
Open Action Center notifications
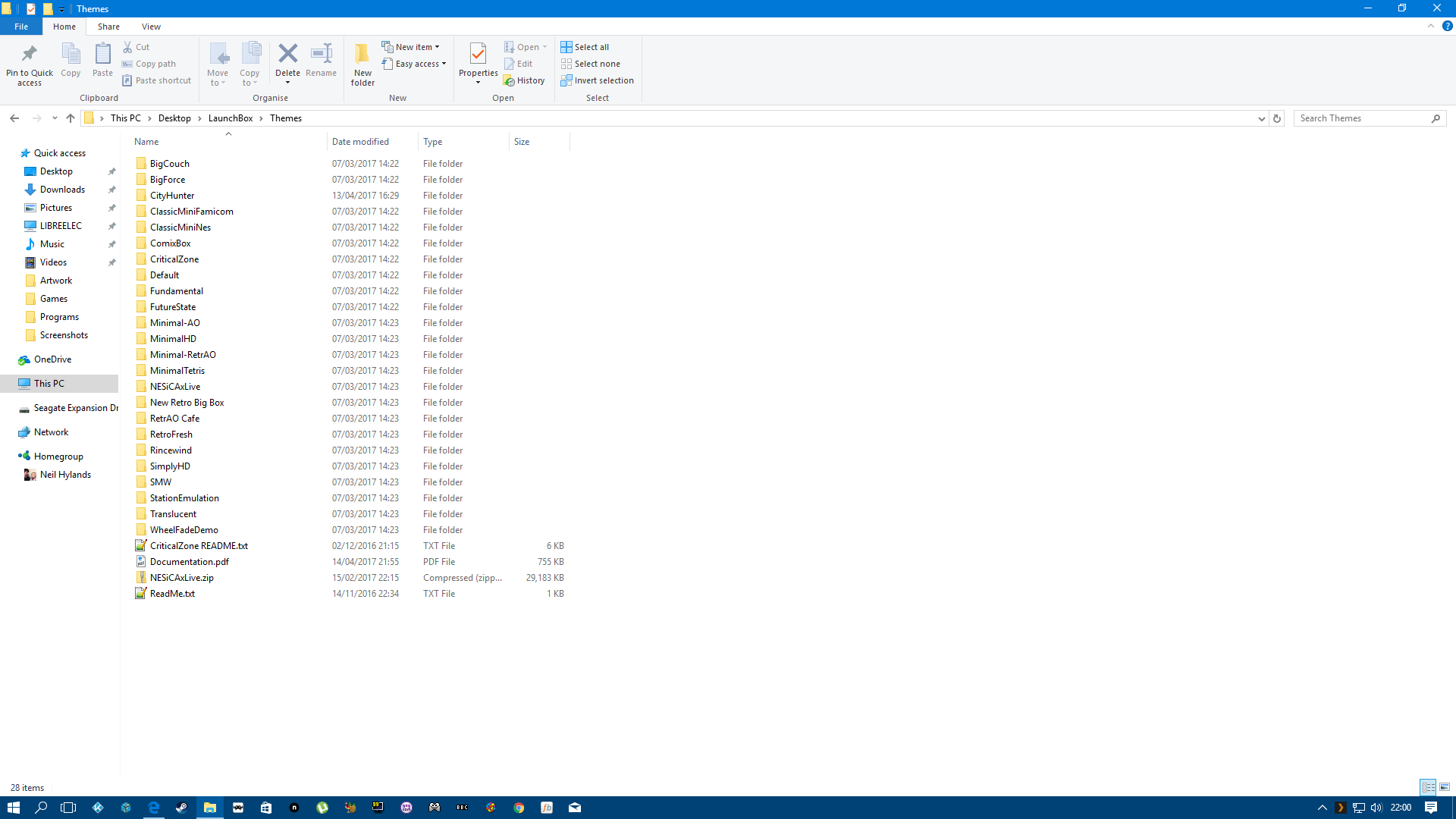[1431, 808]
